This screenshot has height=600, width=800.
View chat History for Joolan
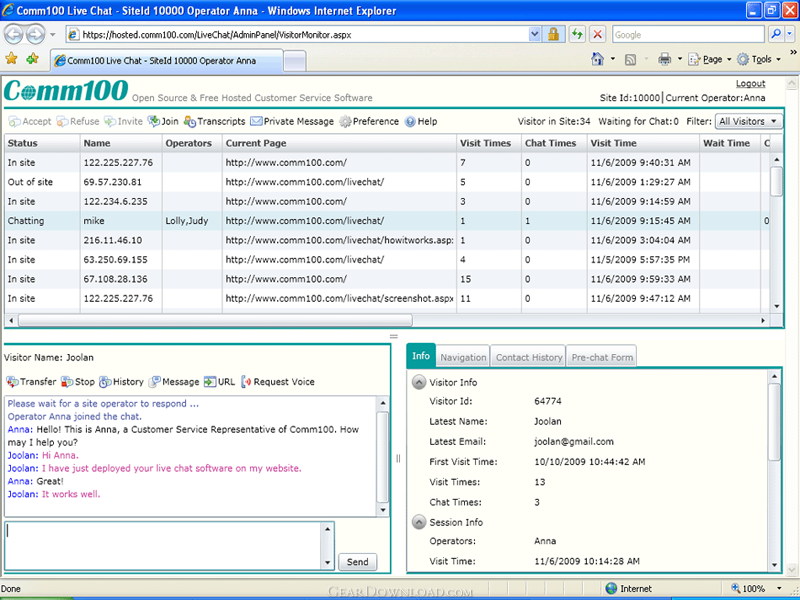121,382
